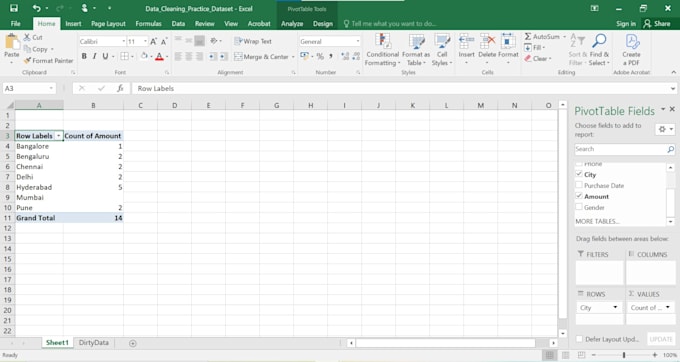Open the Name Box dropdown
Image resolution: width=680 pixels, height=362 pixels.
coord(51,88)
